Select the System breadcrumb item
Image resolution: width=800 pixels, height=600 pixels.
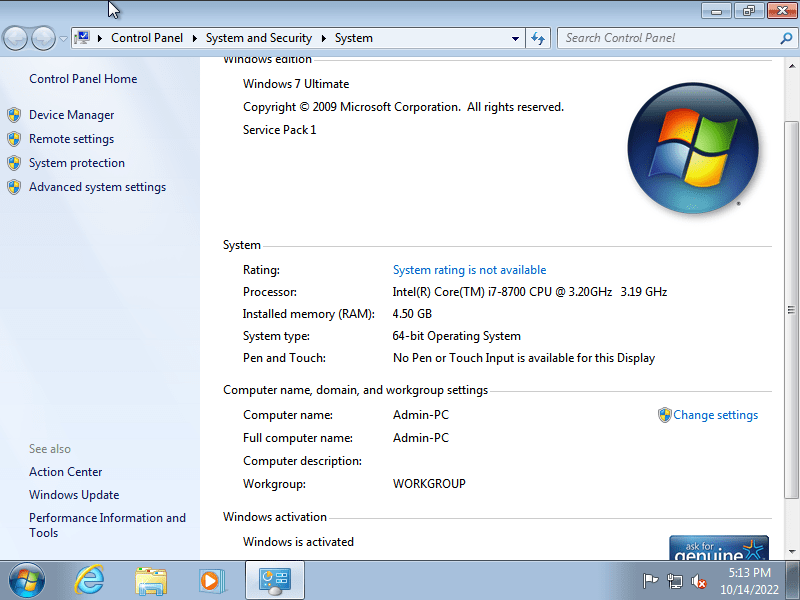pos(354,38)
